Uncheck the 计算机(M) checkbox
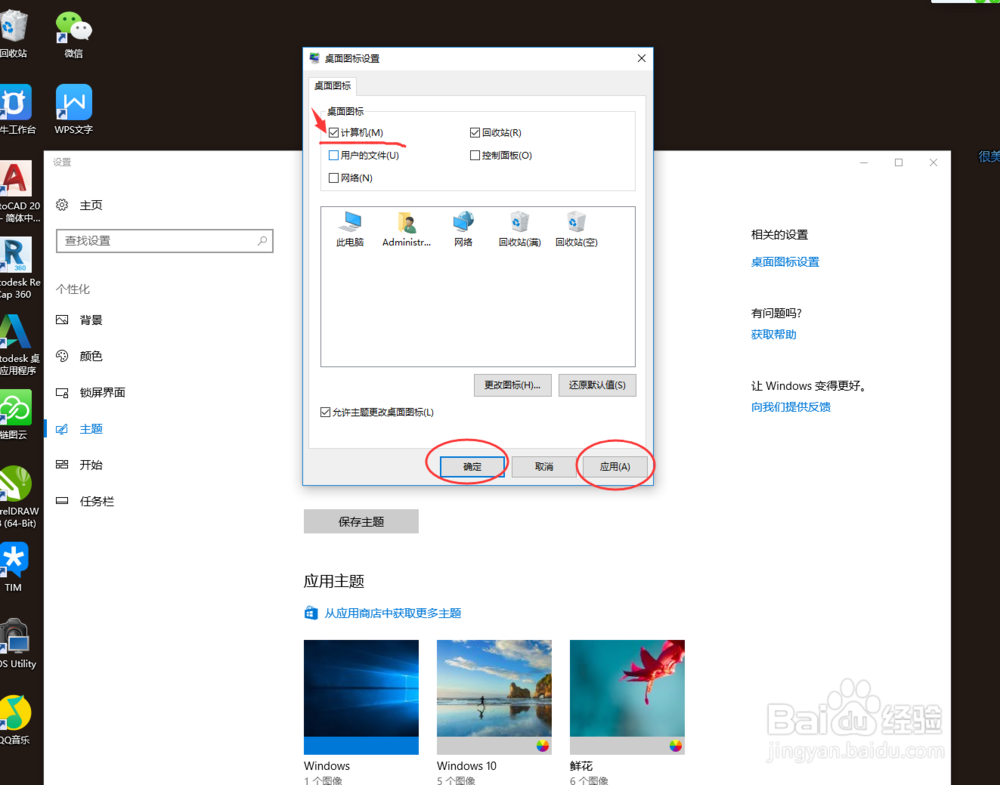 [x=334, y=133]
